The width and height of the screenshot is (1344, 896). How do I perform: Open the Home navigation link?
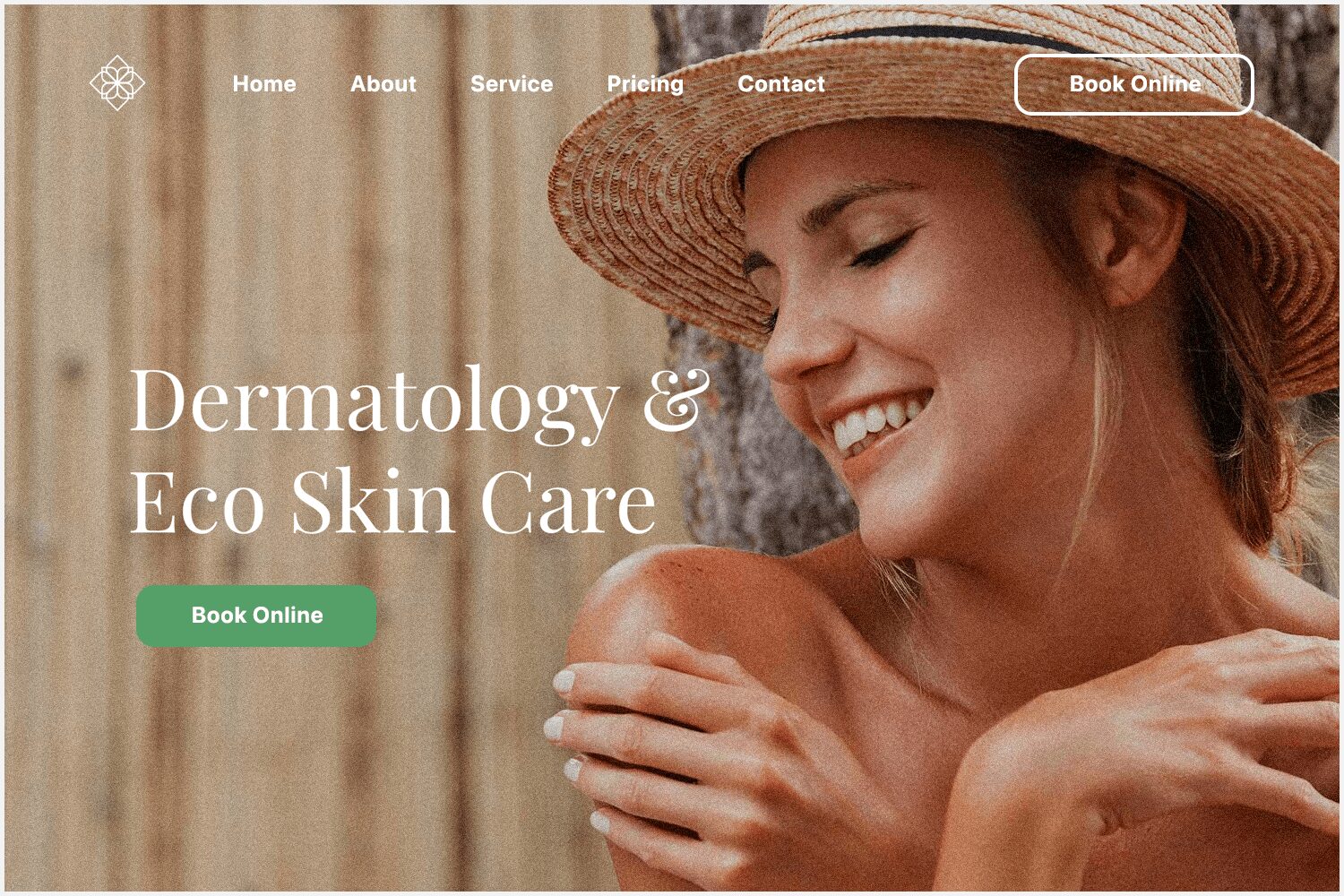pyautogui.click(x=264, y=84)
